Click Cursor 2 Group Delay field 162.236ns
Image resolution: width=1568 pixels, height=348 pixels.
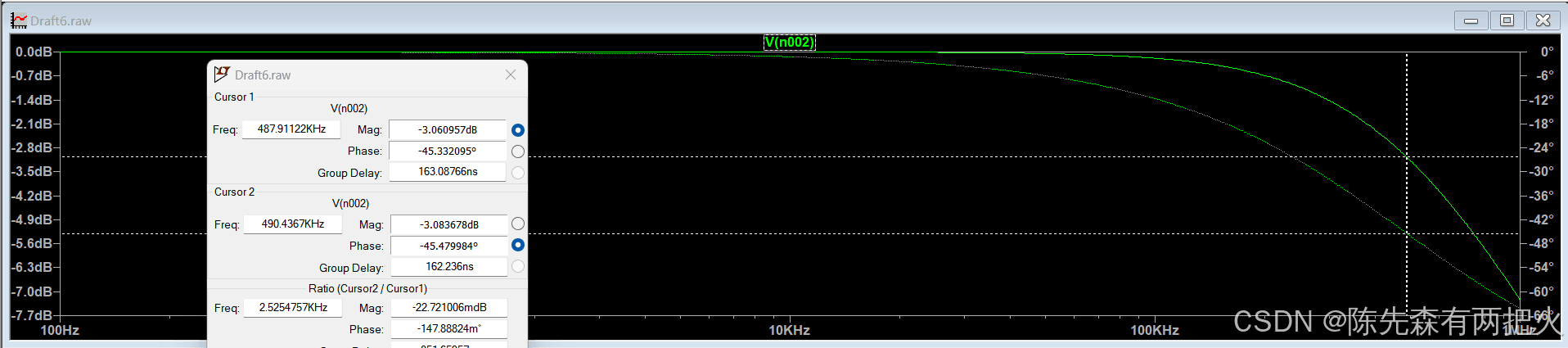tap(449, 267)
